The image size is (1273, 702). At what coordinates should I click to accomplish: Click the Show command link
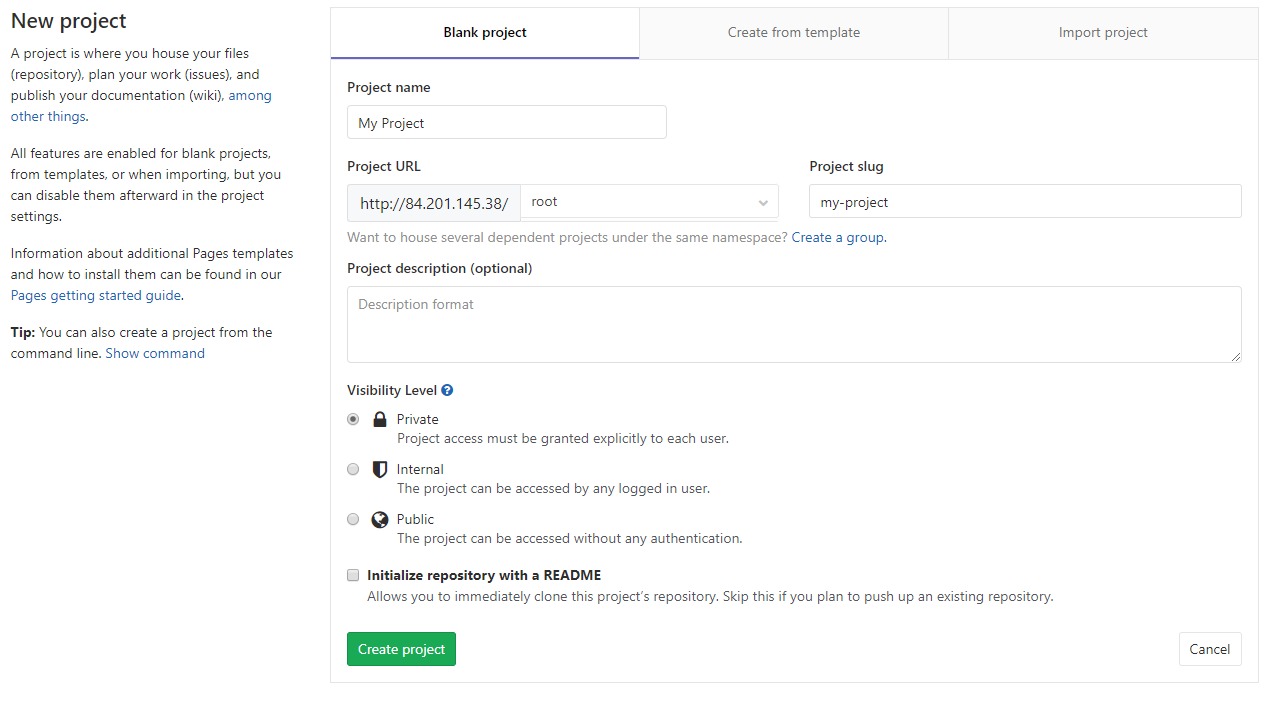point(154,353)
